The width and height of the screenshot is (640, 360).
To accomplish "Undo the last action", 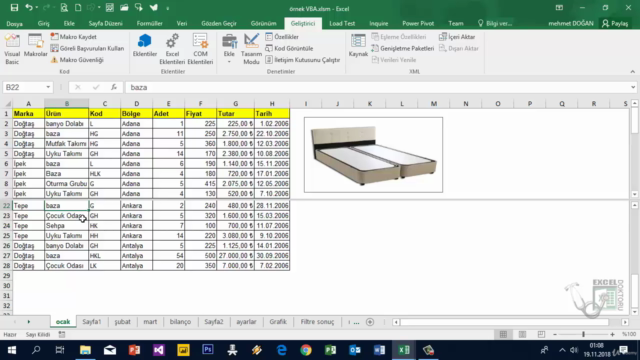I will coord(28,8).
